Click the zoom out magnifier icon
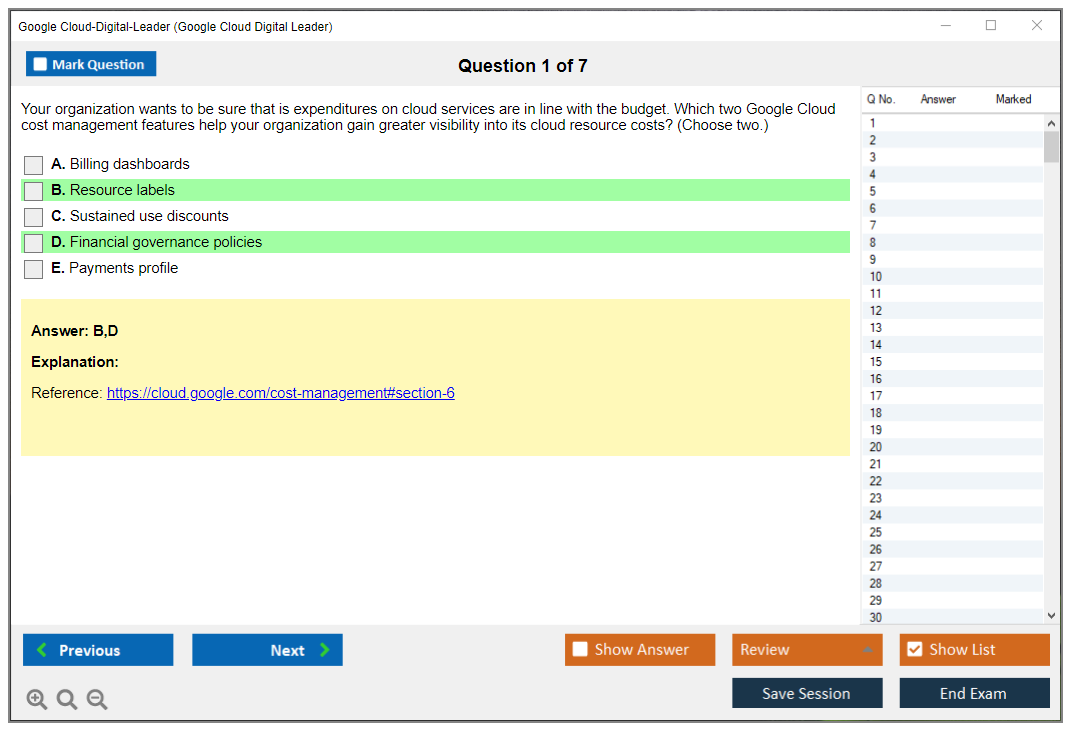1075x735 pixels. tap(97, 700)
